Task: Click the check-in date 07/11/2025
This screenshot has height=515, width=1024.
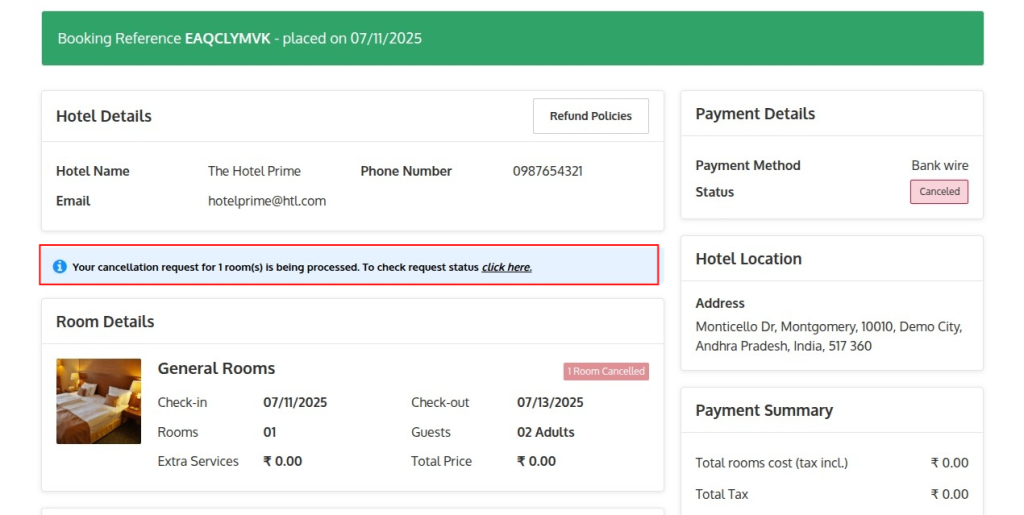Action: click(295, 402)
